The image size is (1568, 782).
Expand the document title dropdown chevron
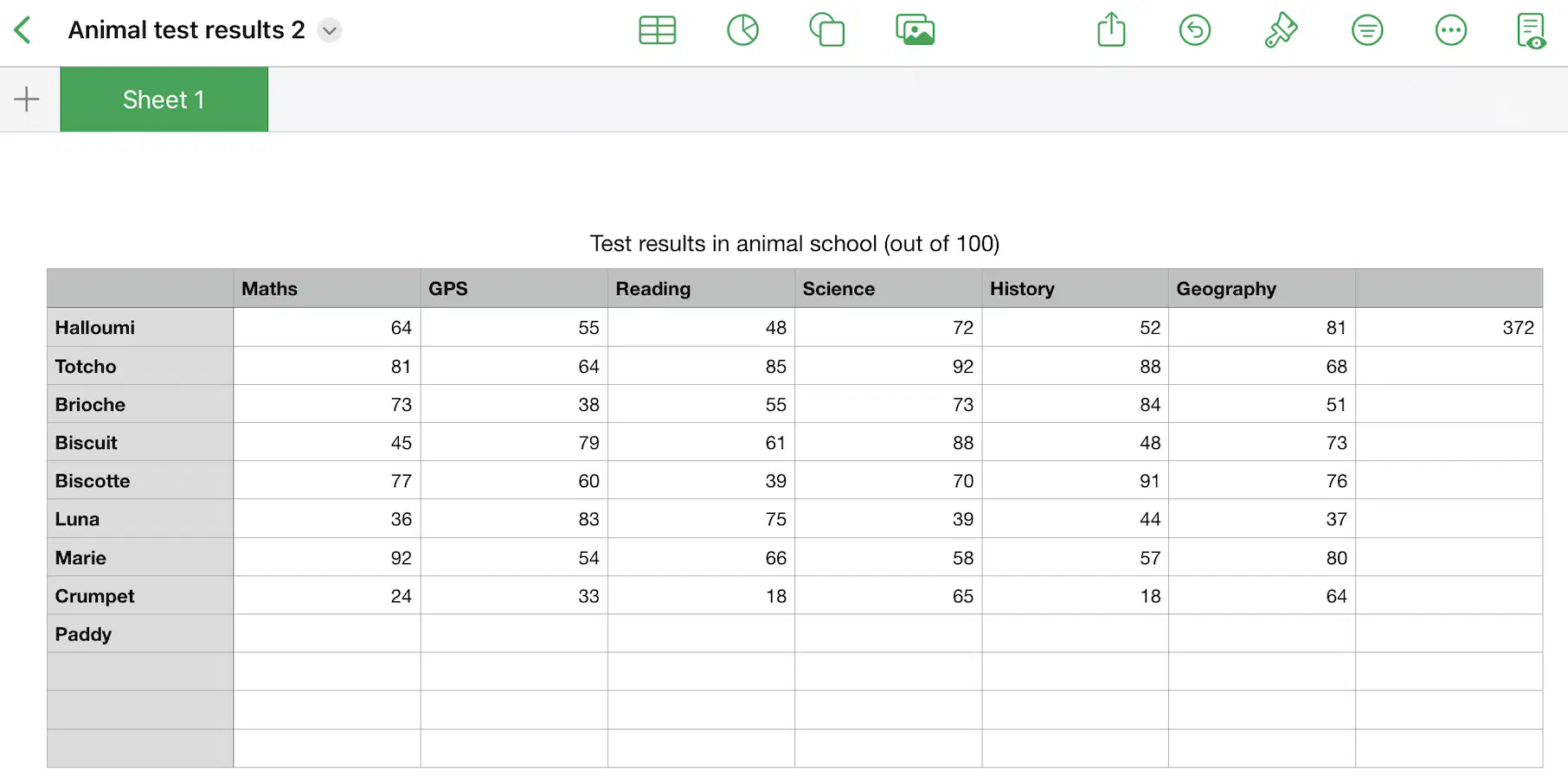click(x=330, y=30)
